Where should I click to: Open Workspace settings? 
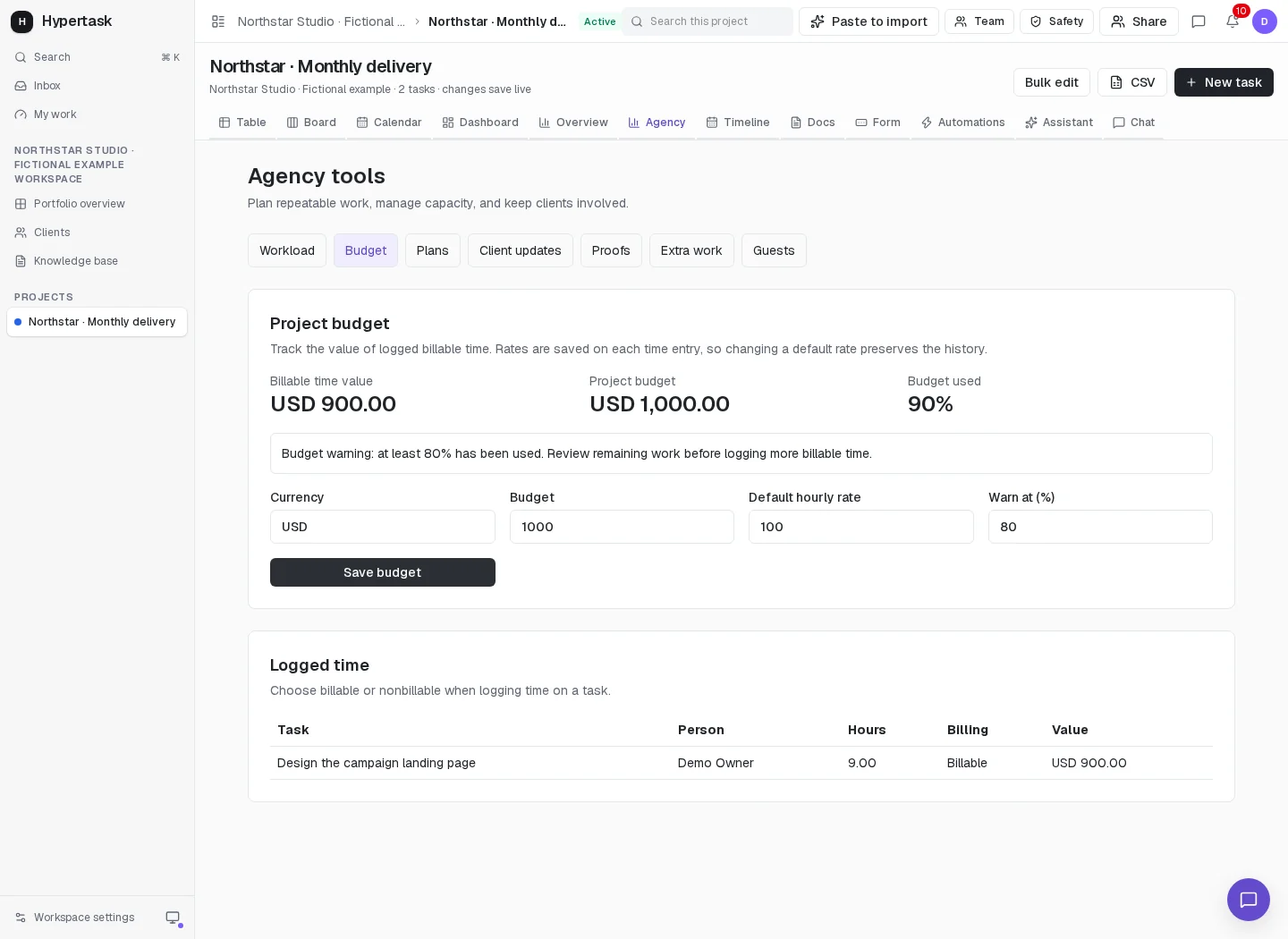point(75,918)
